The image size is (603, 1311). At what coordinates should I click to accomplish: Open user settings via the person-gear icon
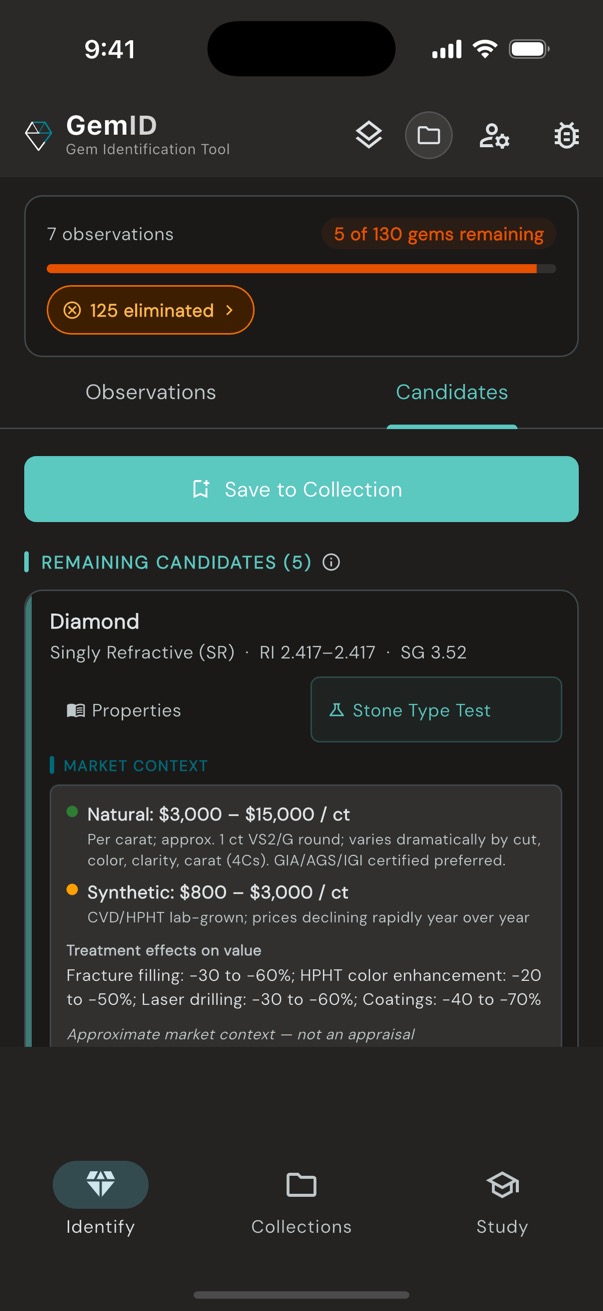click(494, 135)
